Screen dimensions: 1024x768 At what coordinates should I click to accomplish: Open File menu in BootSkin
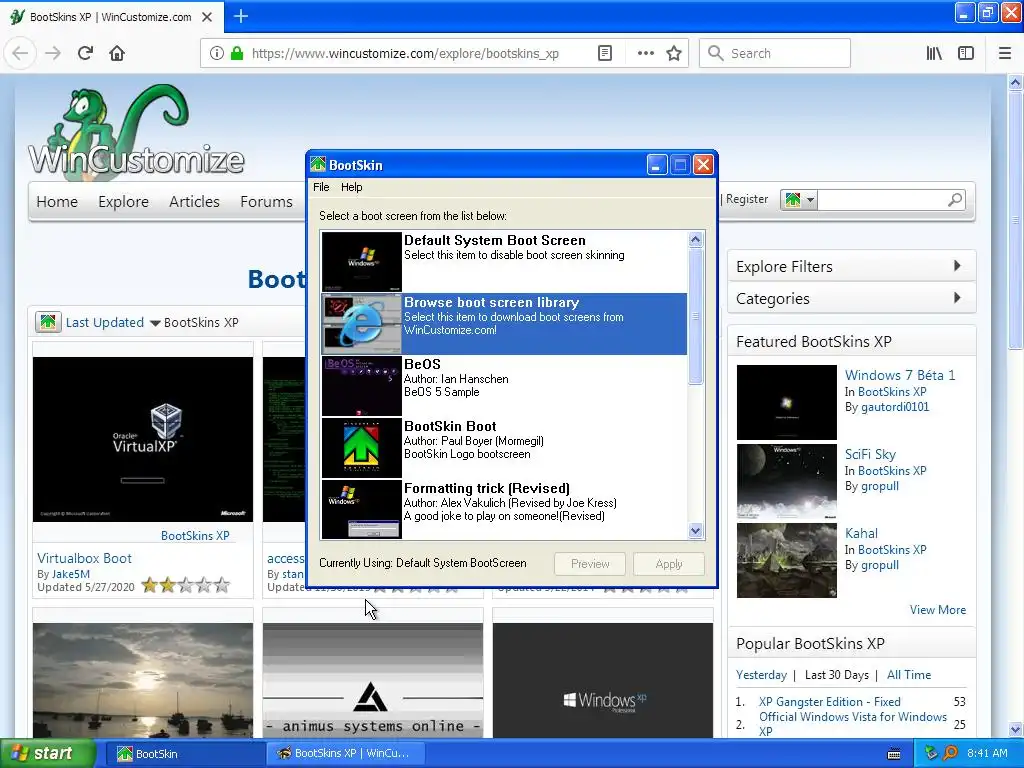pyautogui.click(x=321, y=187)
